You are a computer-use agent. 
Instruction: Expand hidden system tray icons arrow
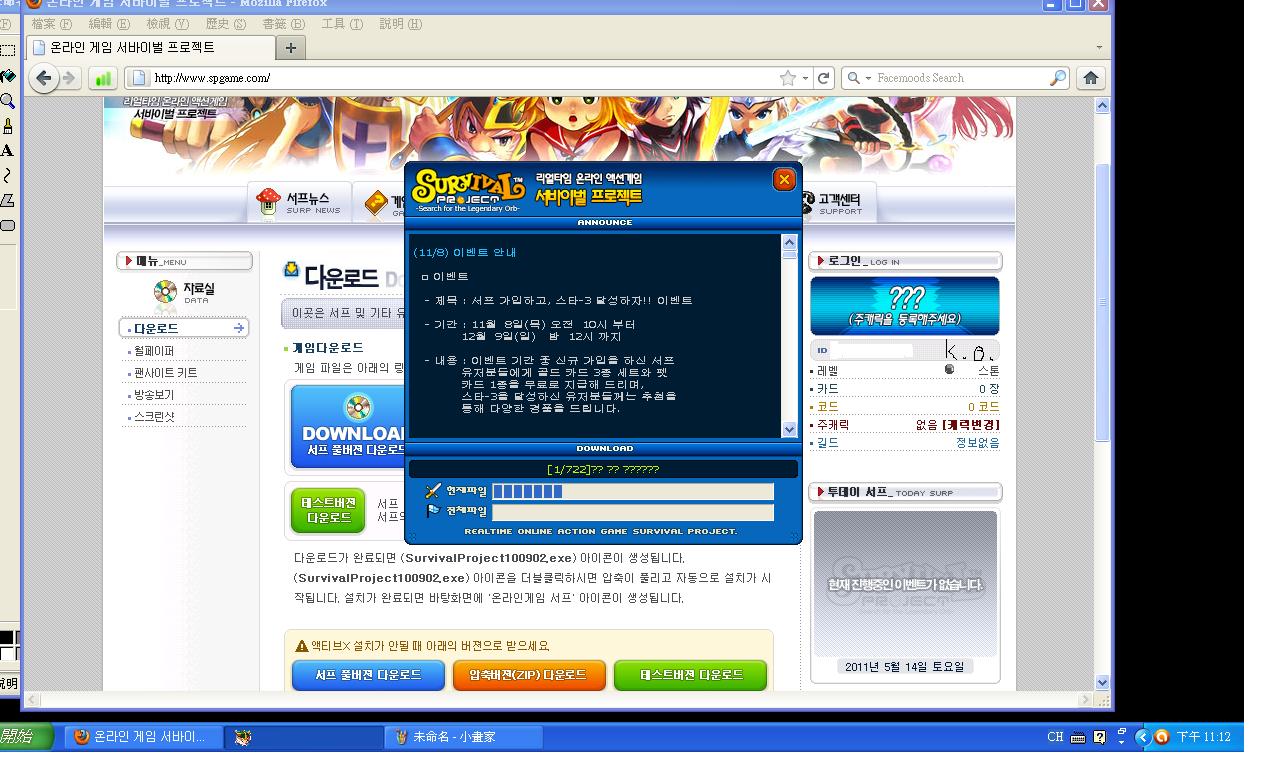(1142, 737)
